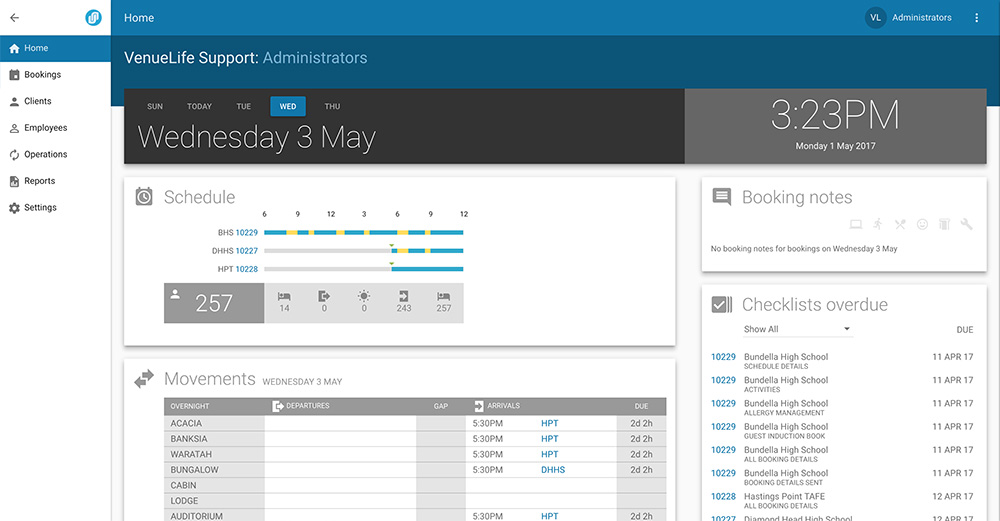Open the three-dot menu in top bar

tap(976, 18)
